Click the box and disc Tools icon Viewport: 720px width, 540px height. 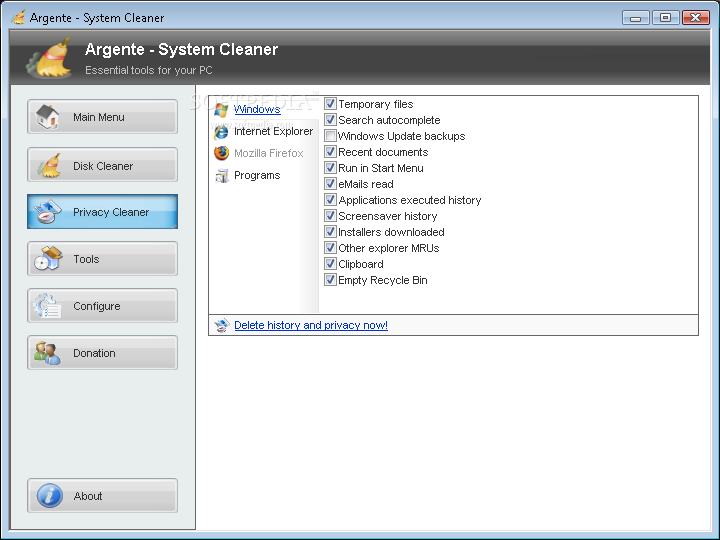pyautogui.click(x=48, y=259)
